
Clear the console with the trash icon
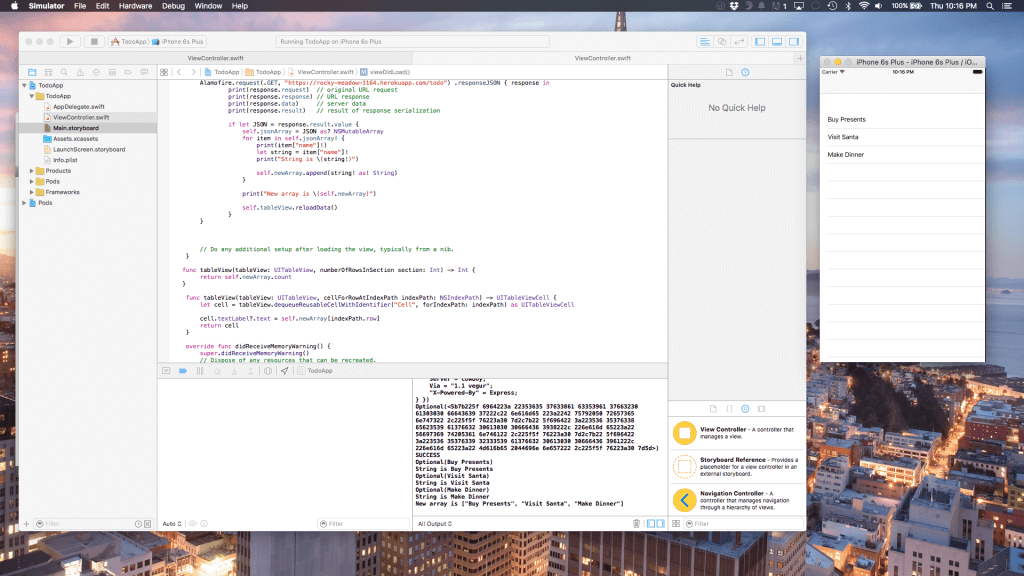(x=636, y=523)
